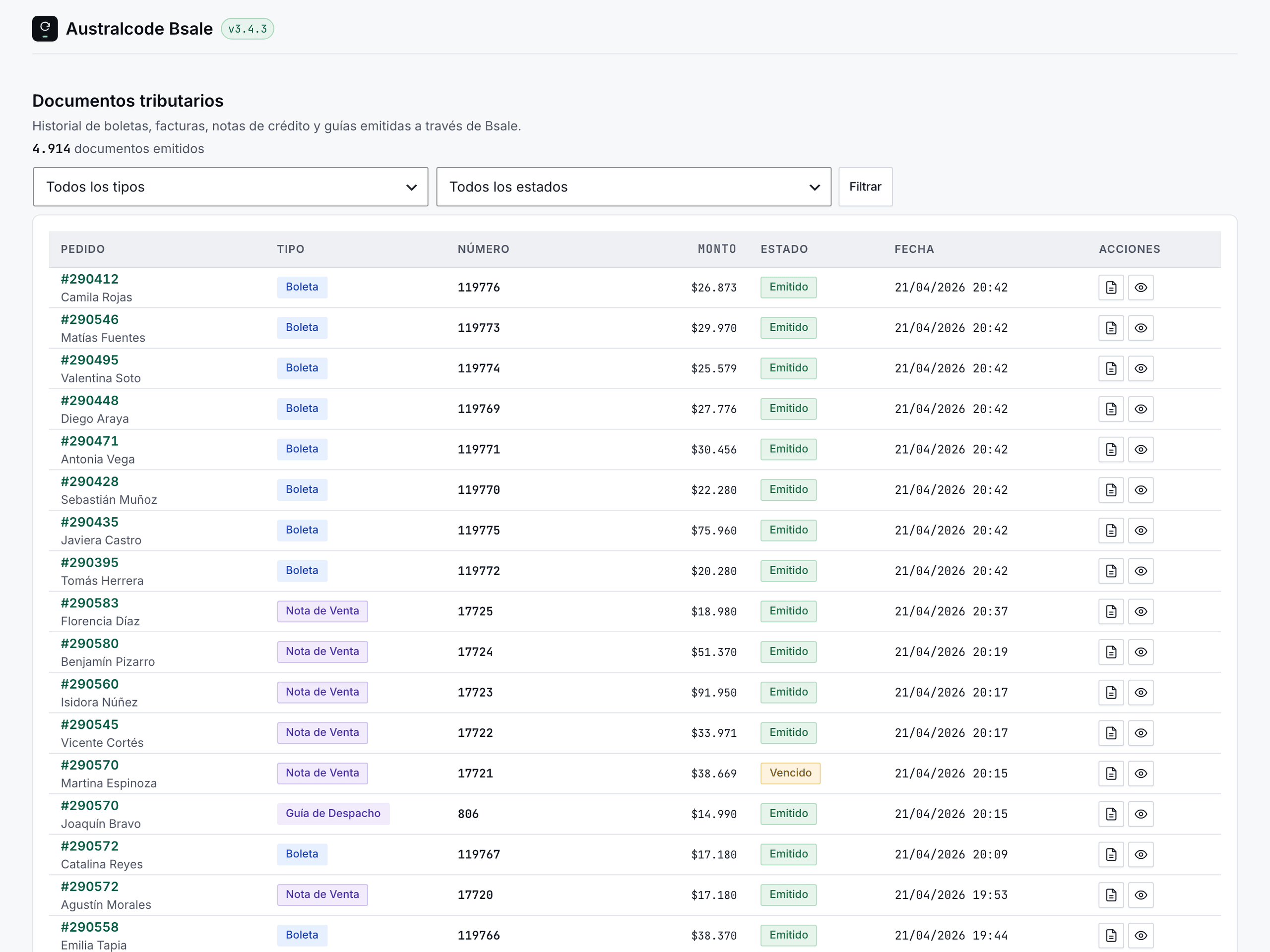Open document icon for Emilia Tapia row

[x=1111, y=935]
